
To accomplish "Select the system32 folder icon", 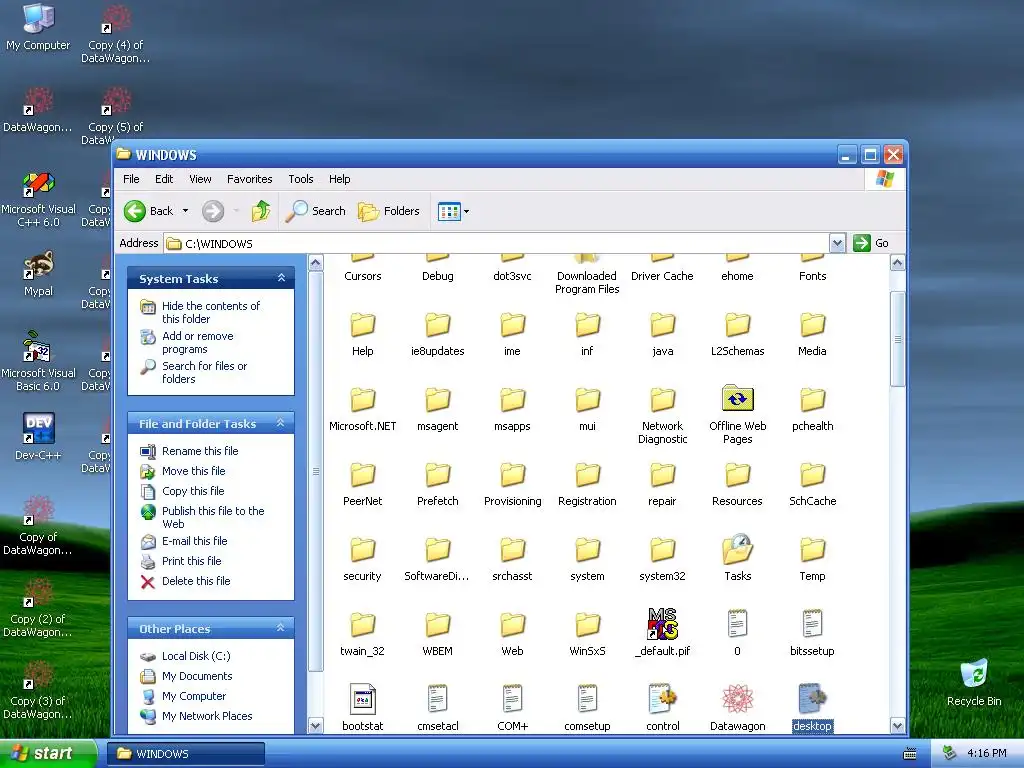I will 662,549.
